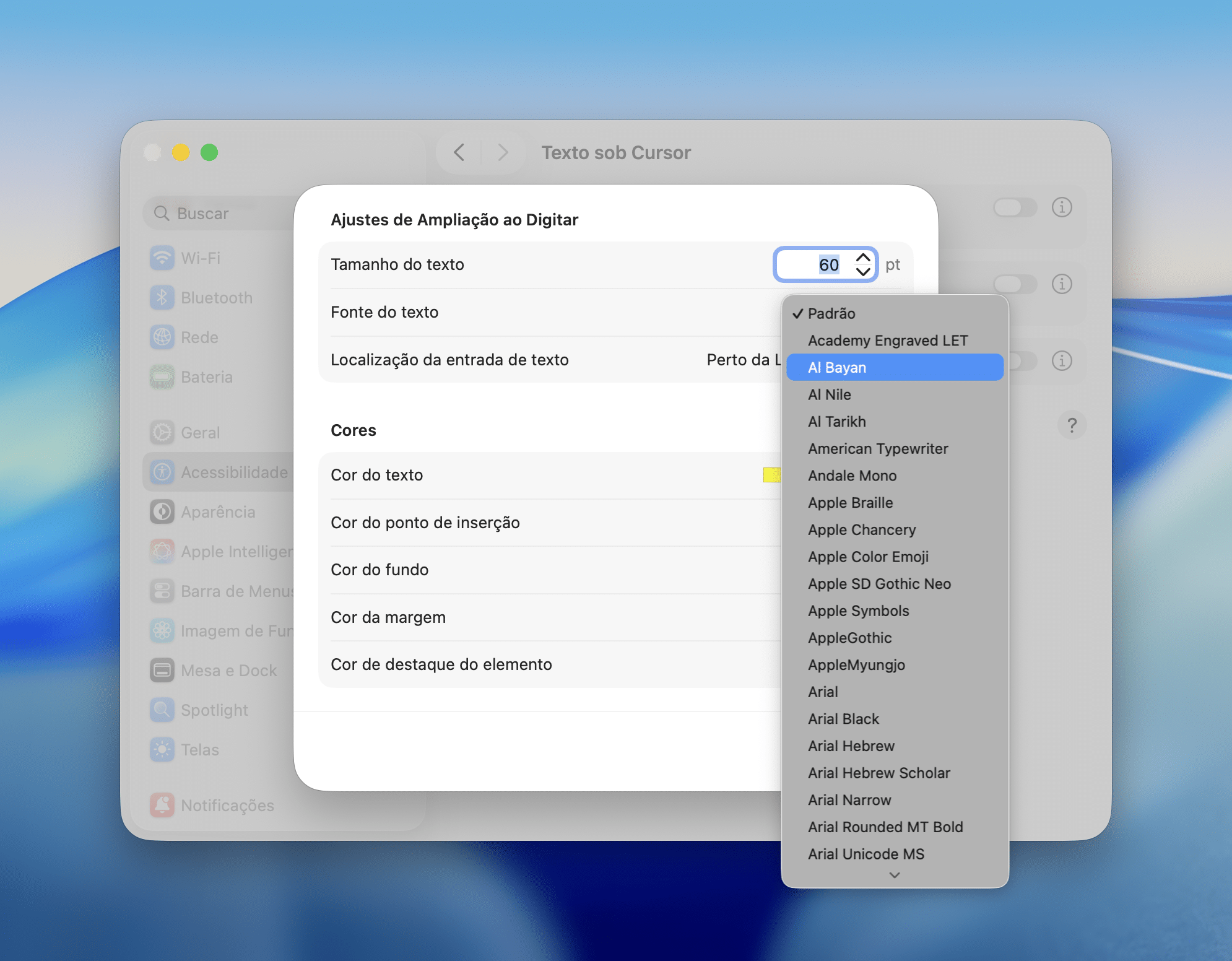Click the Localização da entrada de texto label
Image resolution: width=1232 pixels, height=961 pixels.
point(449,360)
